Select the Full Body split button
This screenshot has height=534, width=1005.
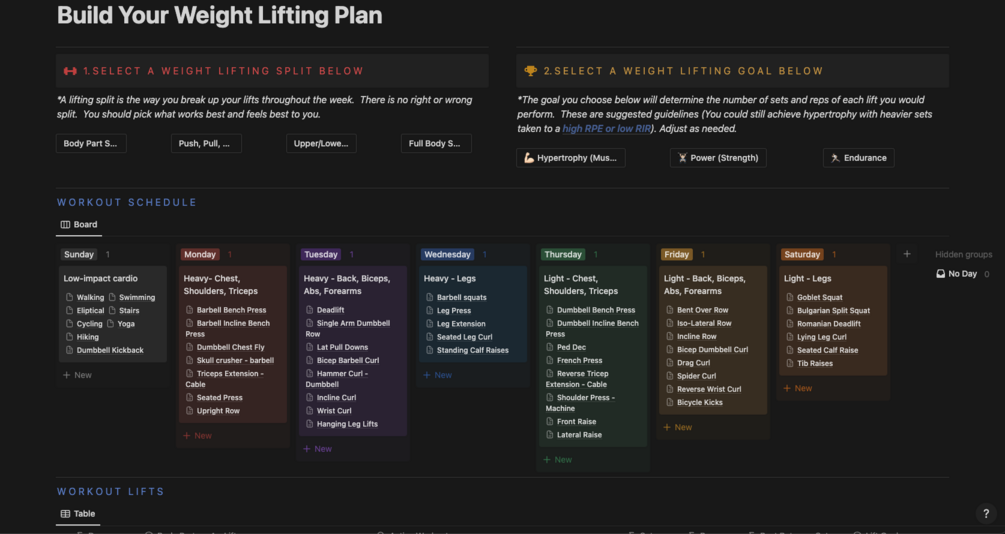pos(435,144)
